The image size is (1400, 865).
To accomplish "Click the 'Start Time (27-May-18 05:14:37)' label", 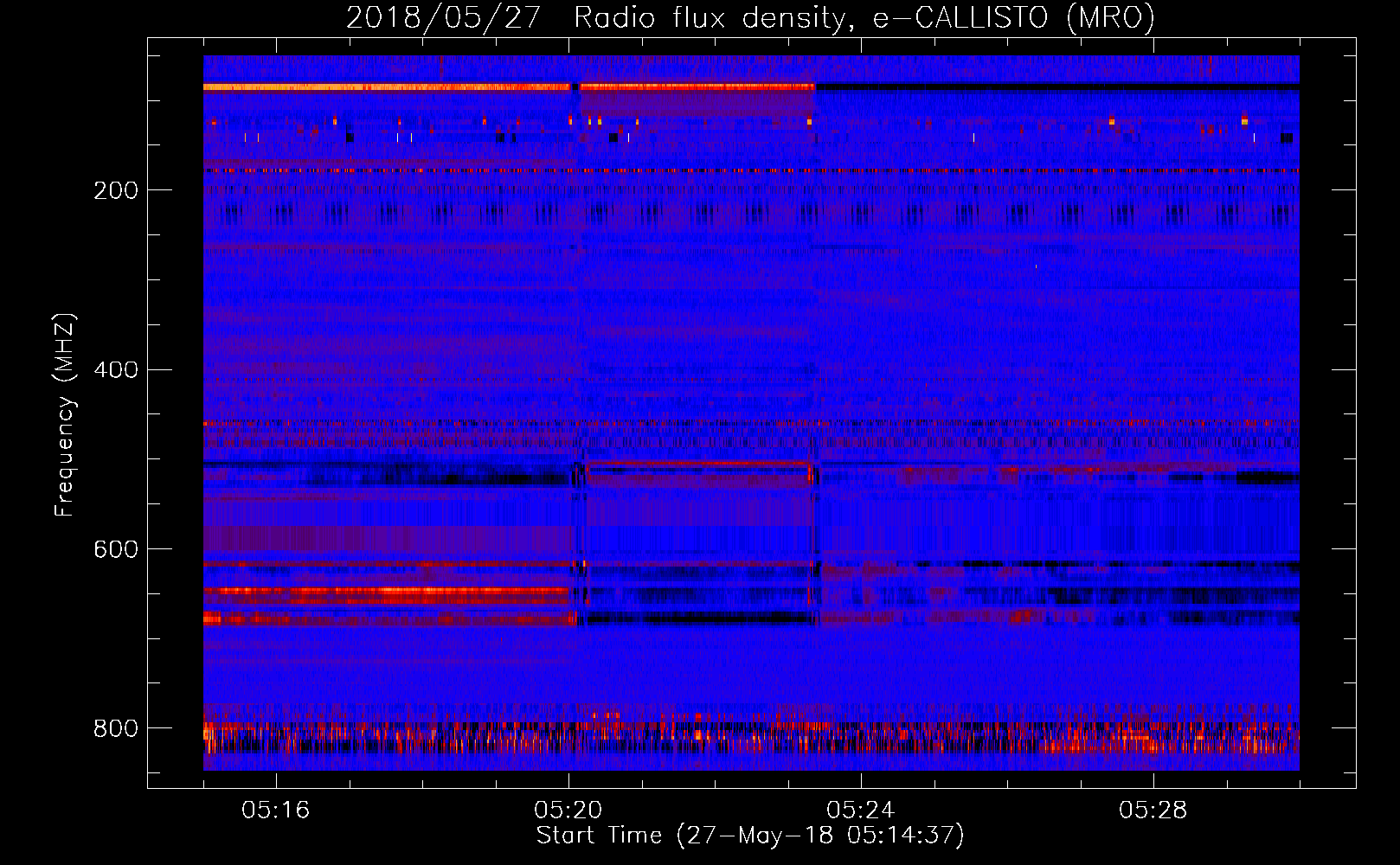I will click(750, 836).
